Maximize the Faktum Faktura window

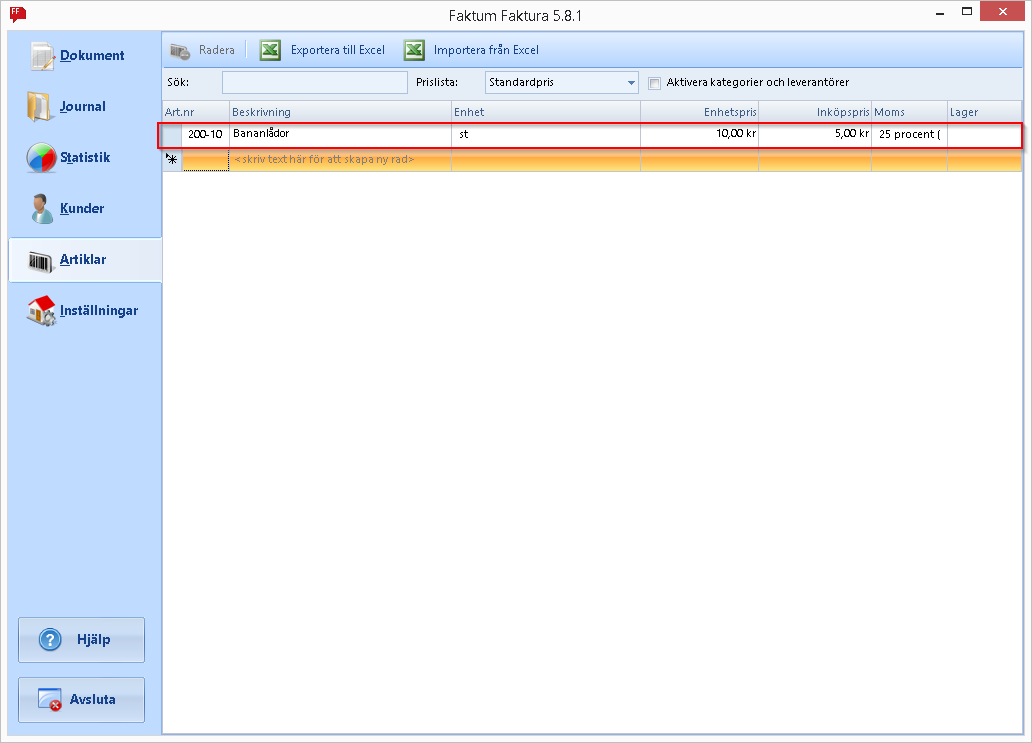coord(967,12)
